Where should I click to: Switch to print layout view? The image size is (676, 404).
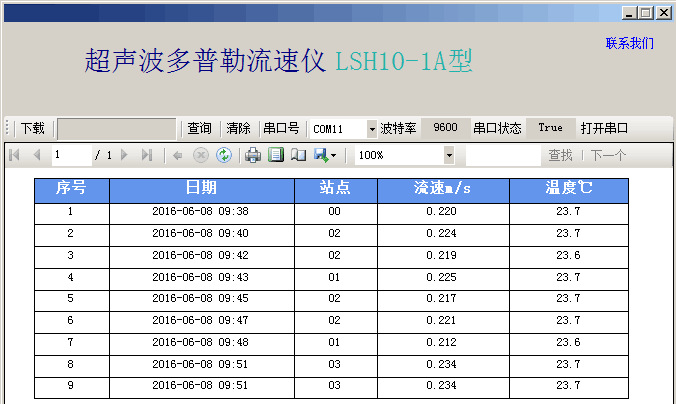point(276,155)
